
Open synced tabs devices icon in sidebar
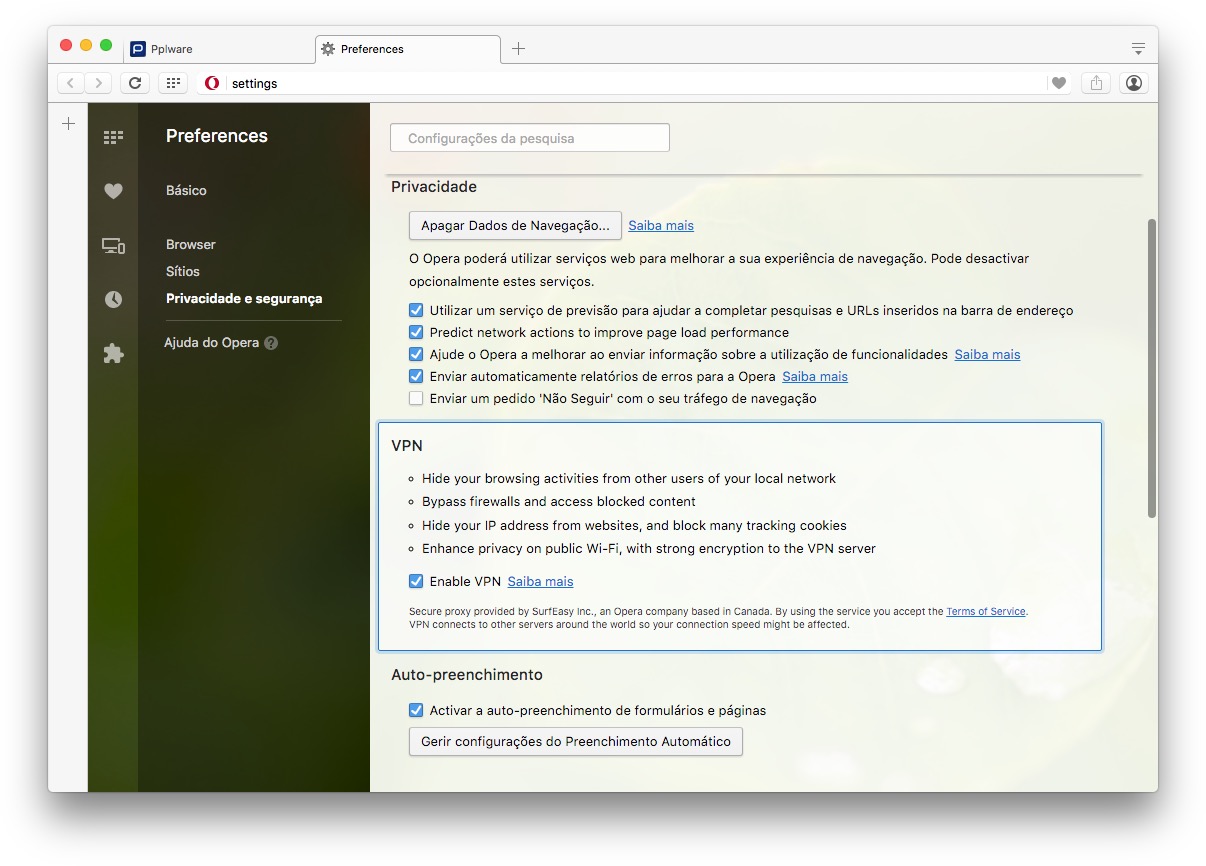pyautogui.click(x=113, y=245)
